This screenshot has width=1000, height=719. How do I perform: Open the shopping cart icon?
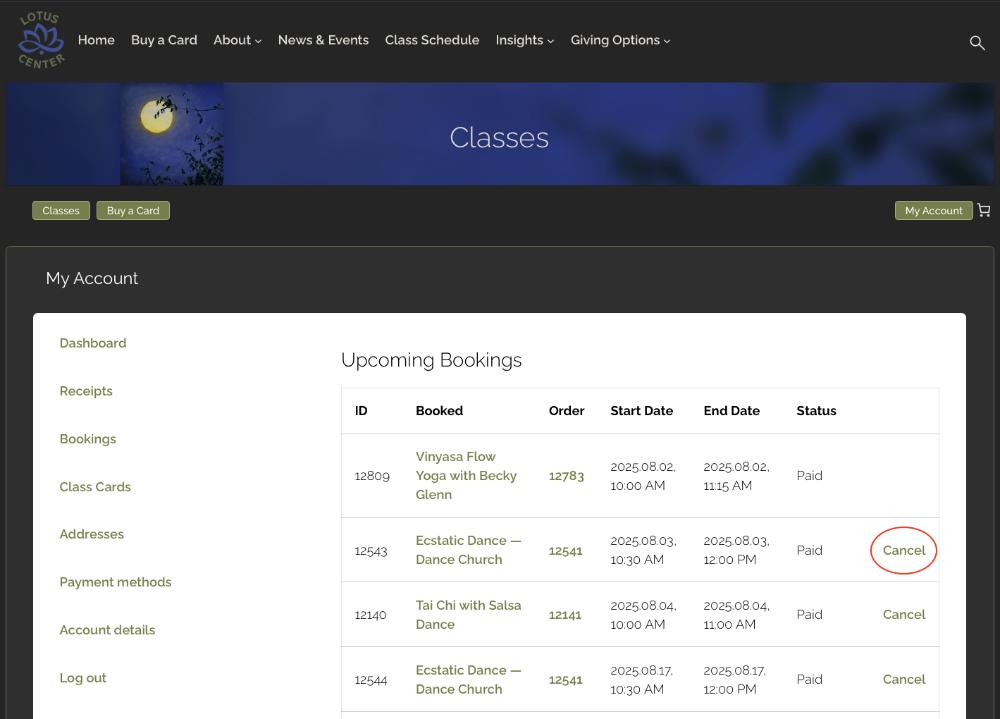tap(984, 211)
